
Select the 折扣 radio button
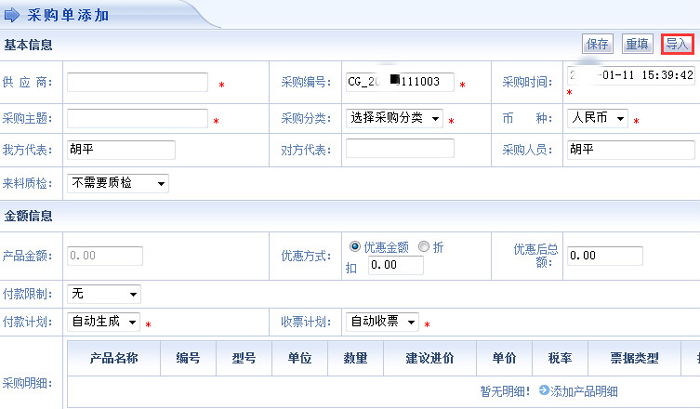coord(424,247)
